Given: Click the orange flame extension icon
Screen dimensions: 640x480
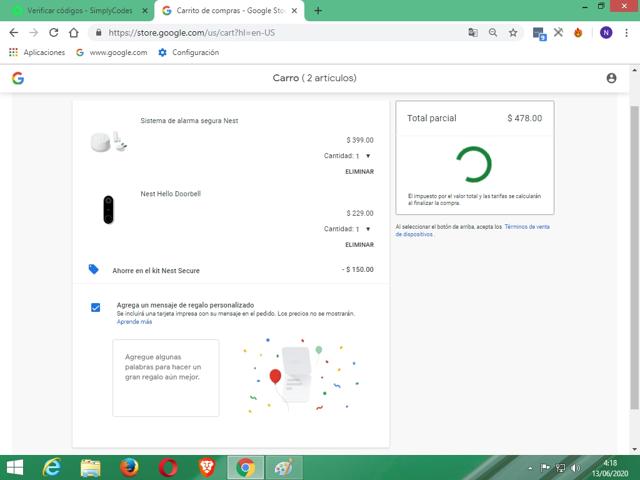Looking at the screenshot, I should (x=578, y=33).
